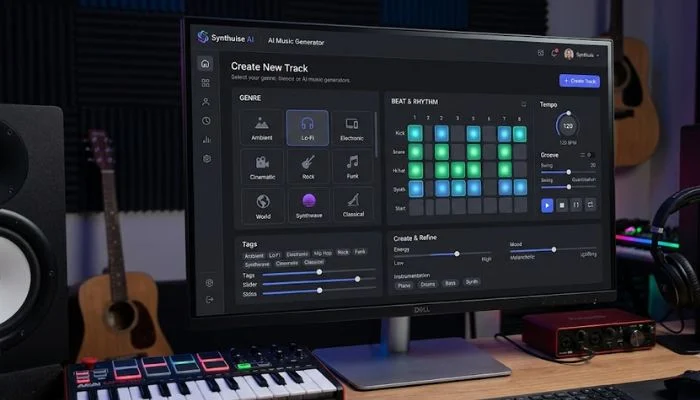Click the Quantisation slider handle
The height and width of the screenshot is (400, 700).
pyautogui.click(x=569, y=187)
